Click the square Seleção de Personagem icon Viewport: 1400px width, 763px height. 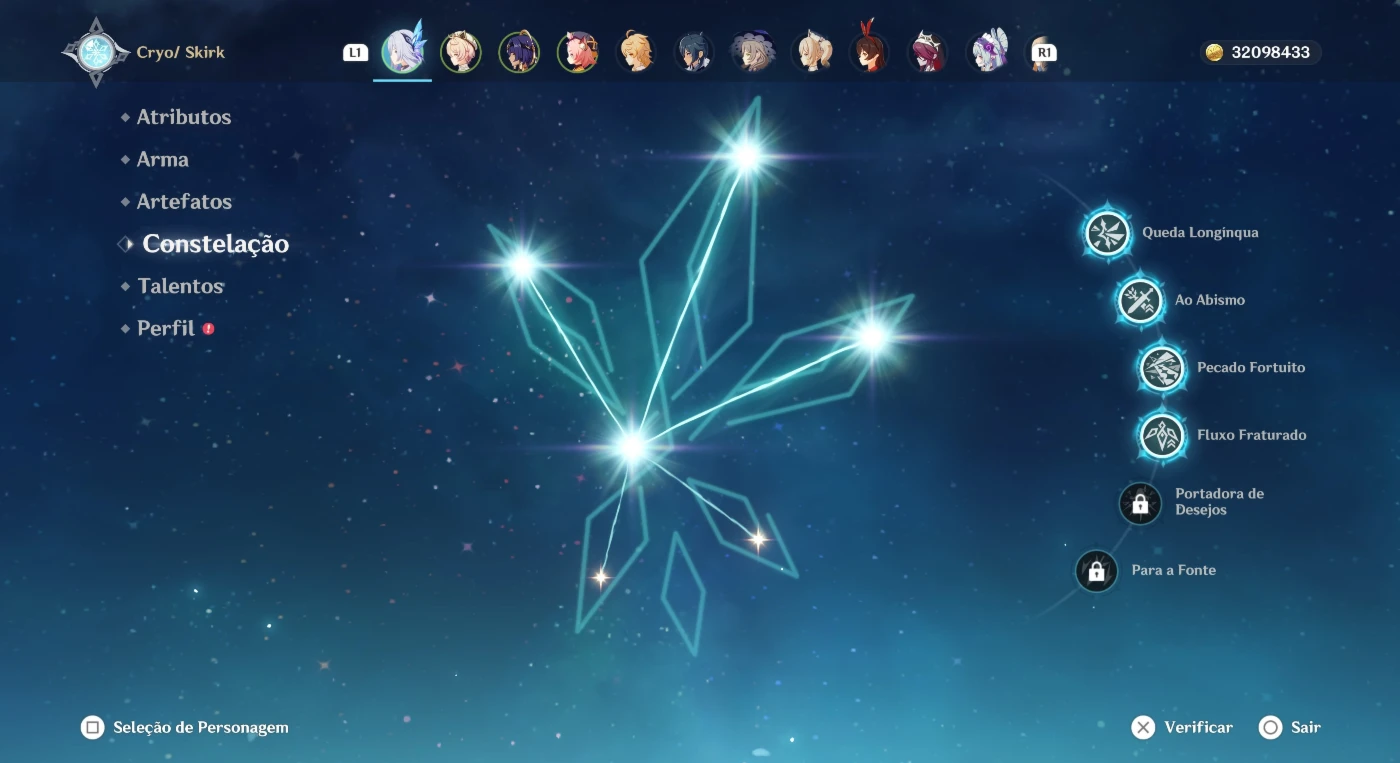click(92, 727)
